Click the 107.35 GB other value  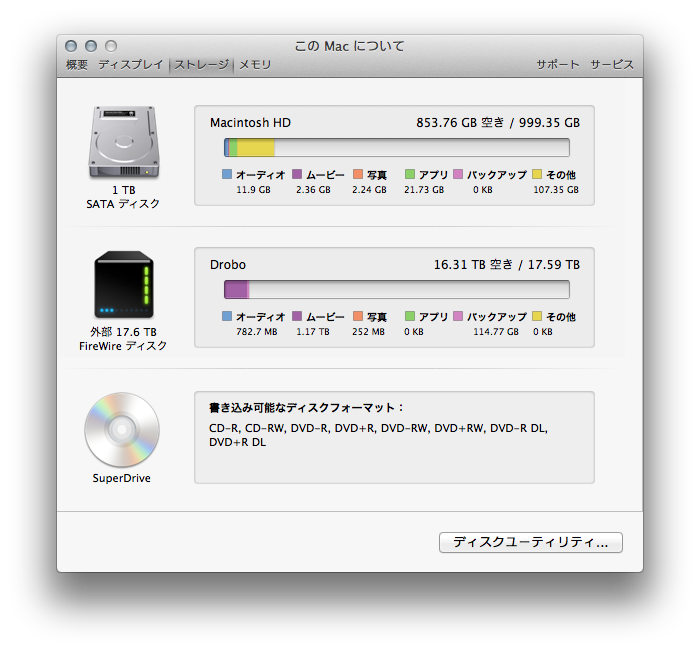click(x=556, y=190)
